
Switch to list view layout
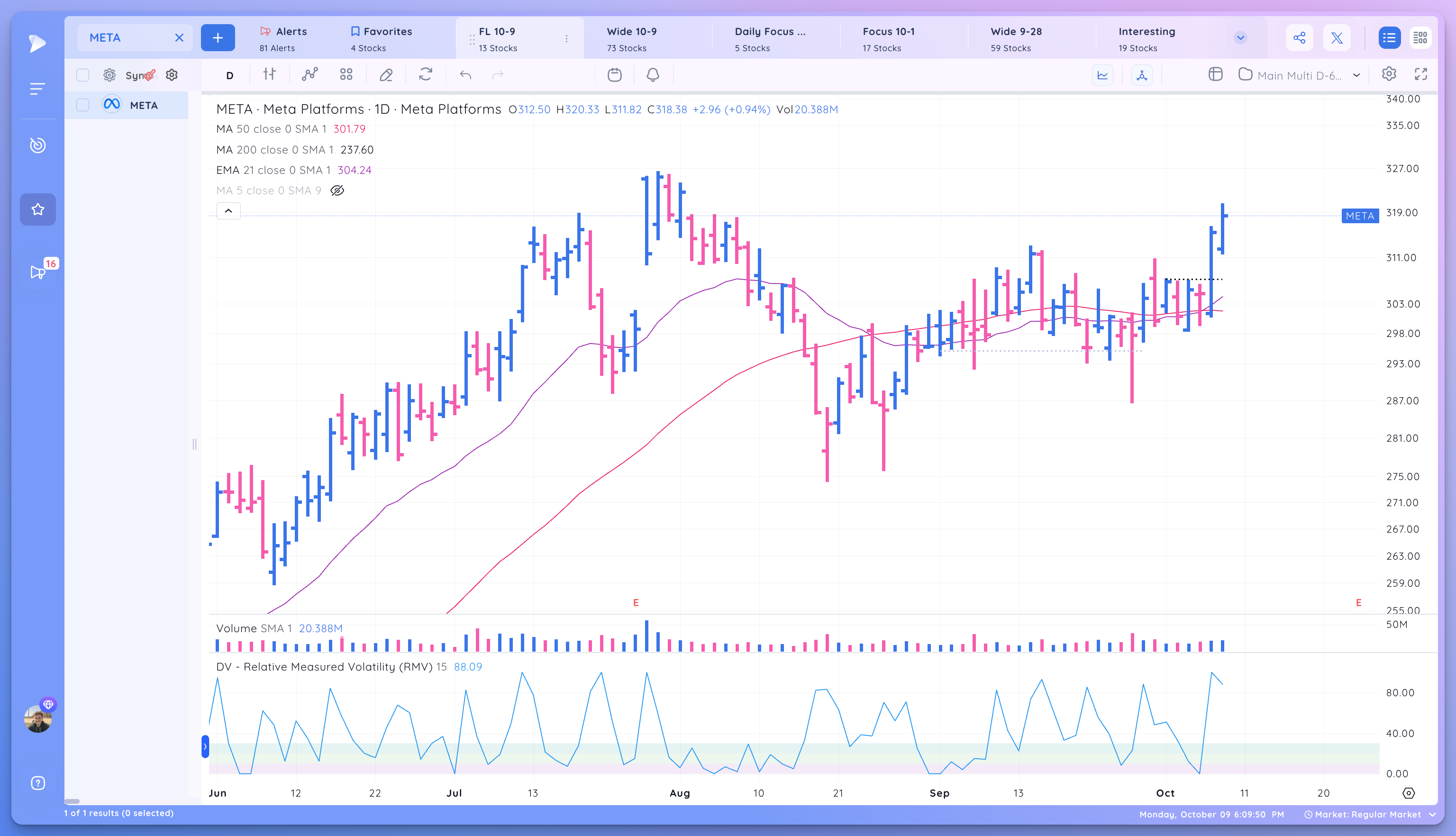coord(1389,38)
